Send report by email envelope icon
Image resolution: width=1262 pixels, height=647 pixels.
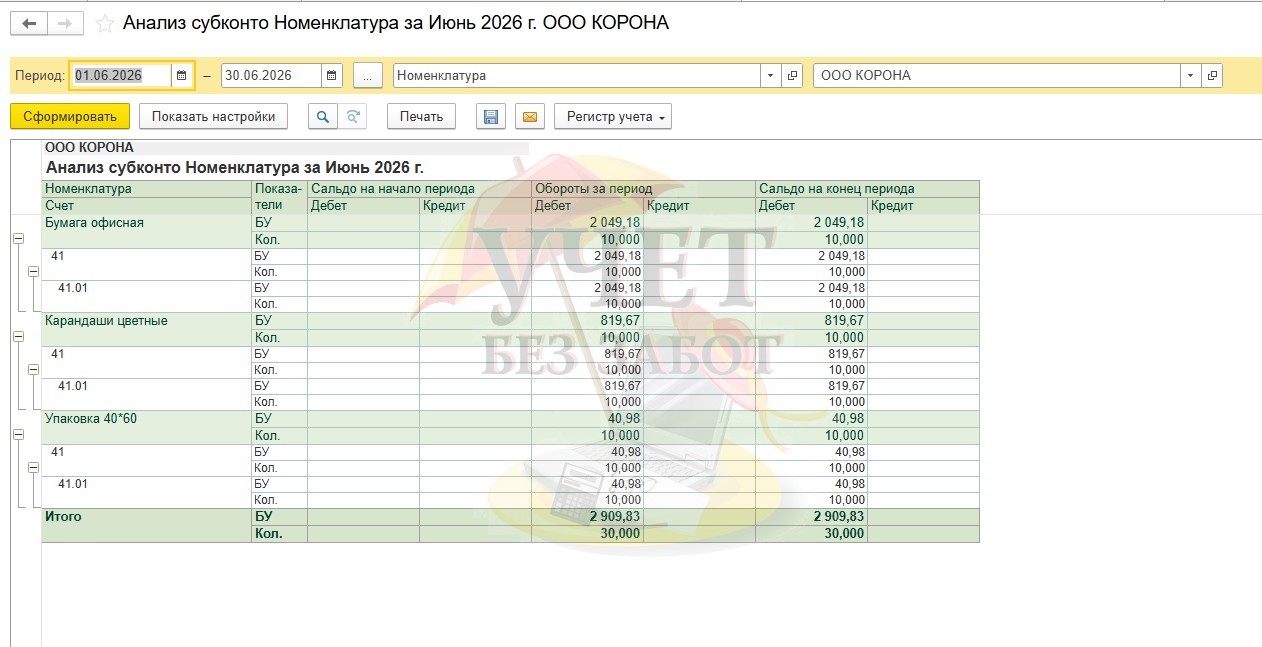(530, 117)
